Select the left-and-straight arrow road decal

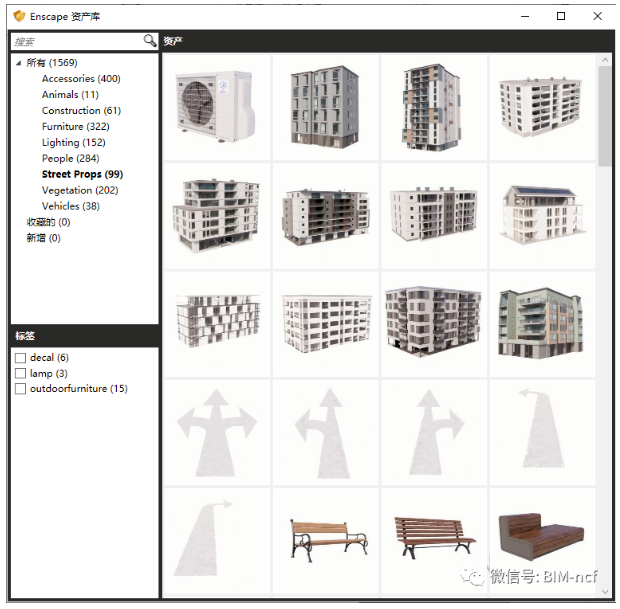pyautogui.click(x=324, y=432)
